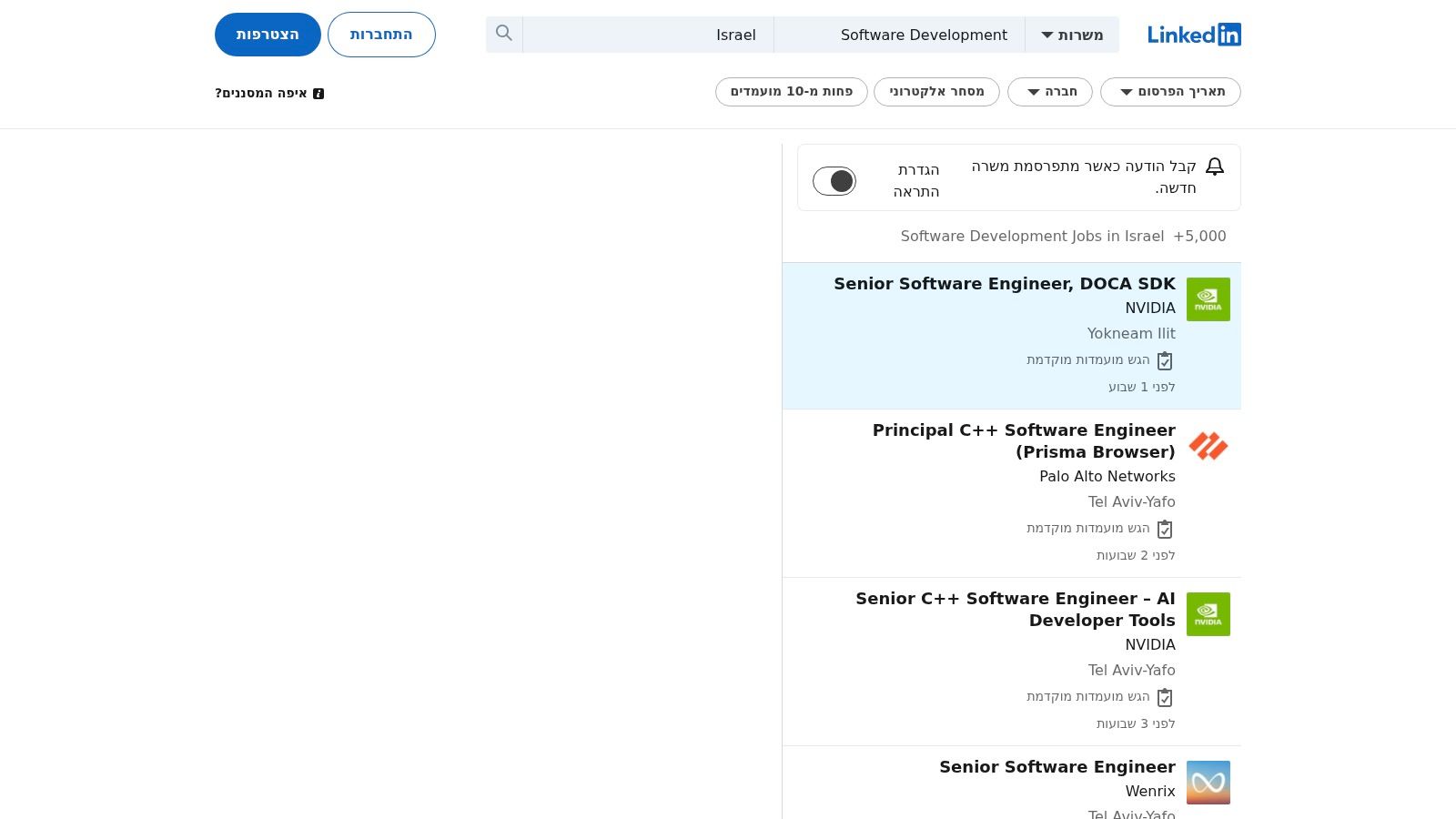Viewport: 1456px width, 819px height.
Task: Expand the תאריך הפרסום date filter
Action: coord(1170,92)
